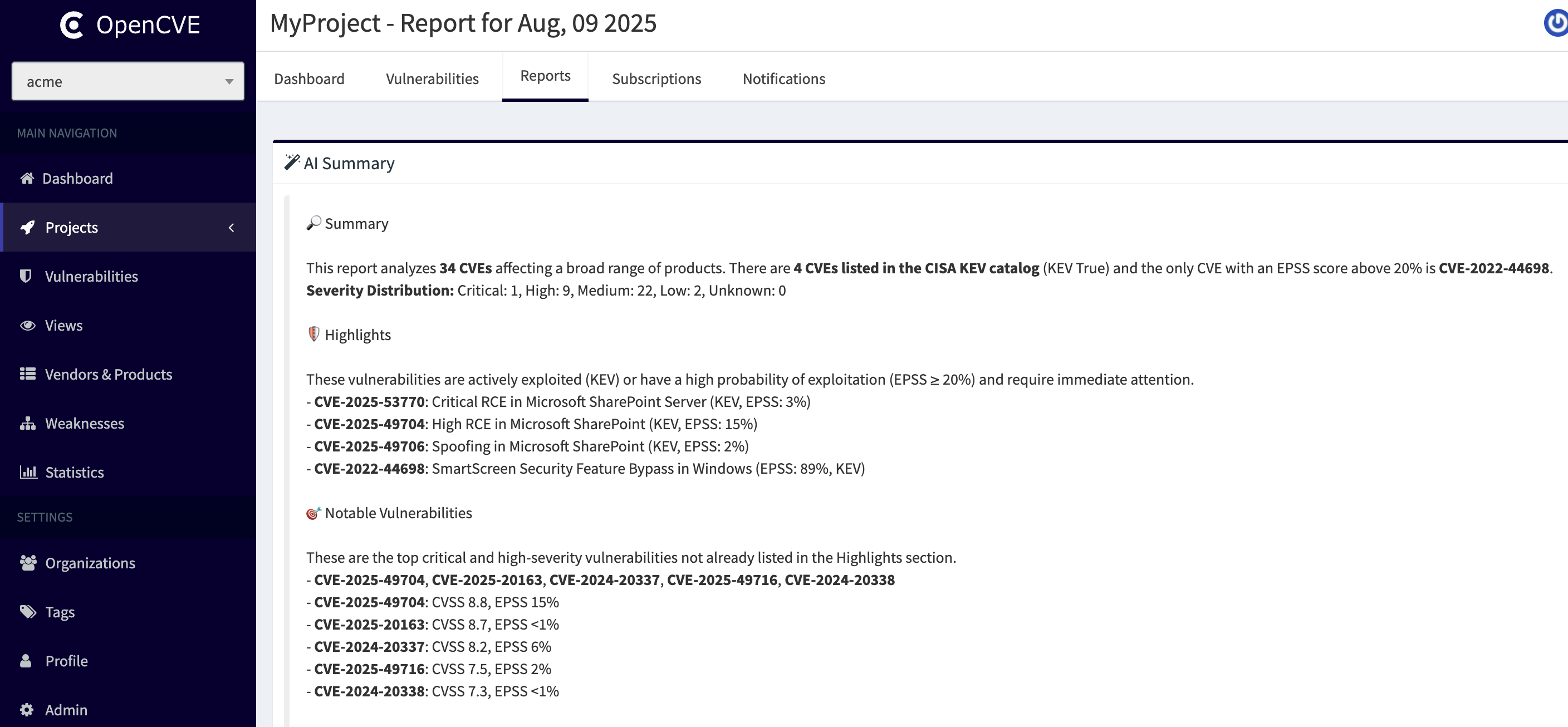Click the Admin gears icon
The image size is (1568, 727).
coord(26,710)
